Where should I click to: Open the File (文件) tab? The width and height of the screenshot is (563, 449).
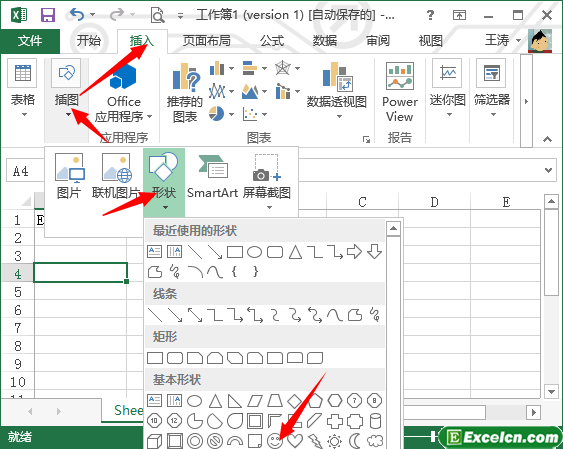click(x=30, y=41)
